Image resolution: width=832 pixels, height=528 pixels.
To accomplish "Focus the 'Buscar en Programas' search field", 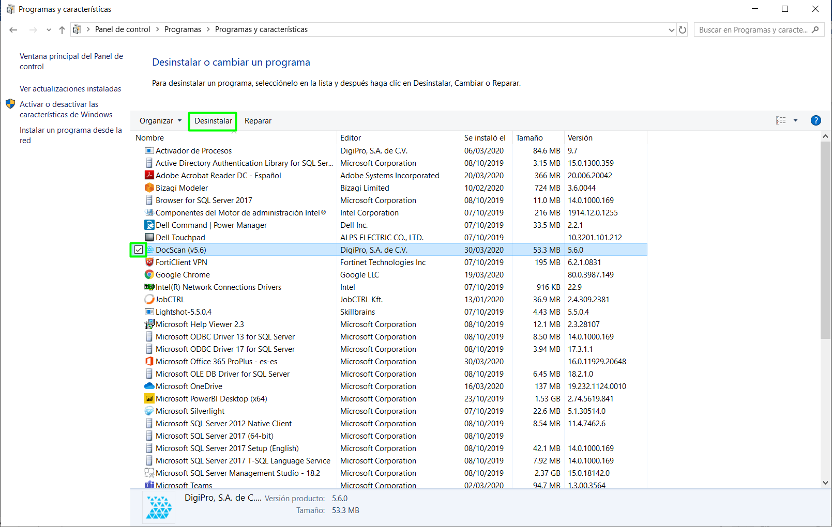I will click(755, 31).
